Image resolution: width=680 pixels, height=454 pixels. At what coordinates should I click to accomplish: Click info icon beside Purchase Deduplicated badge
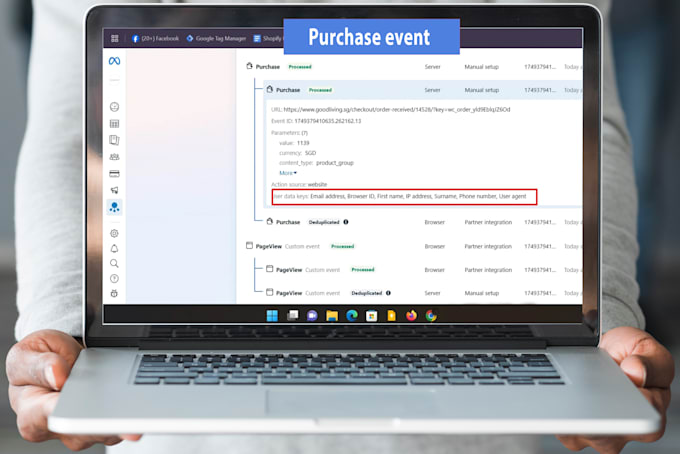point(346,222)
